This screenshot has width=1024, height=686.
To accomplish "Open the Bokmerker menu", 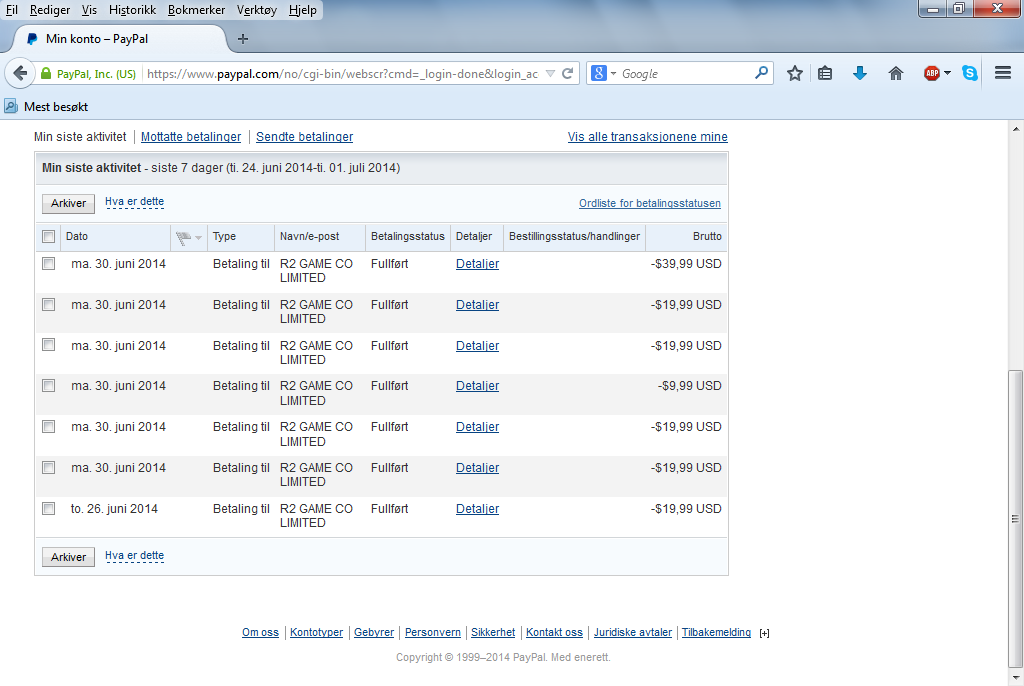I will (x=197, y=10).
